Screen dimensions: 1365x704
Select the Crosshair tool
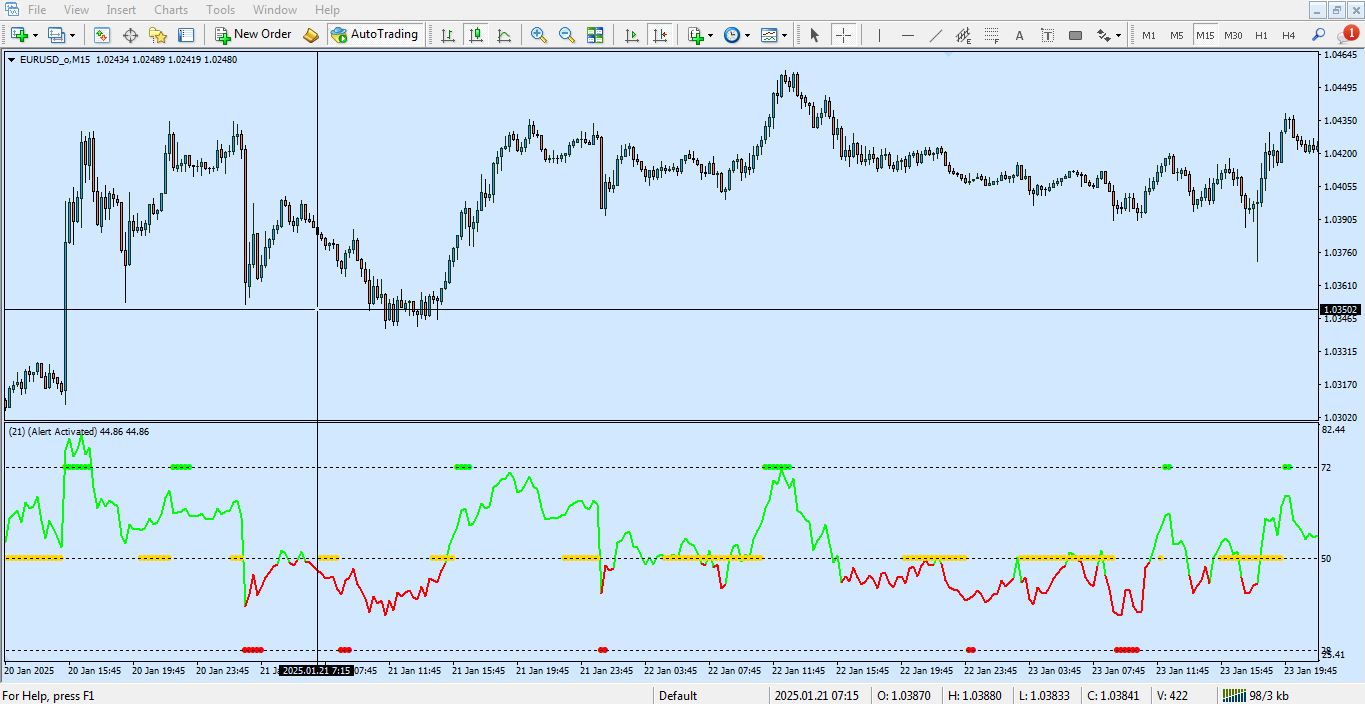(843, 35)
